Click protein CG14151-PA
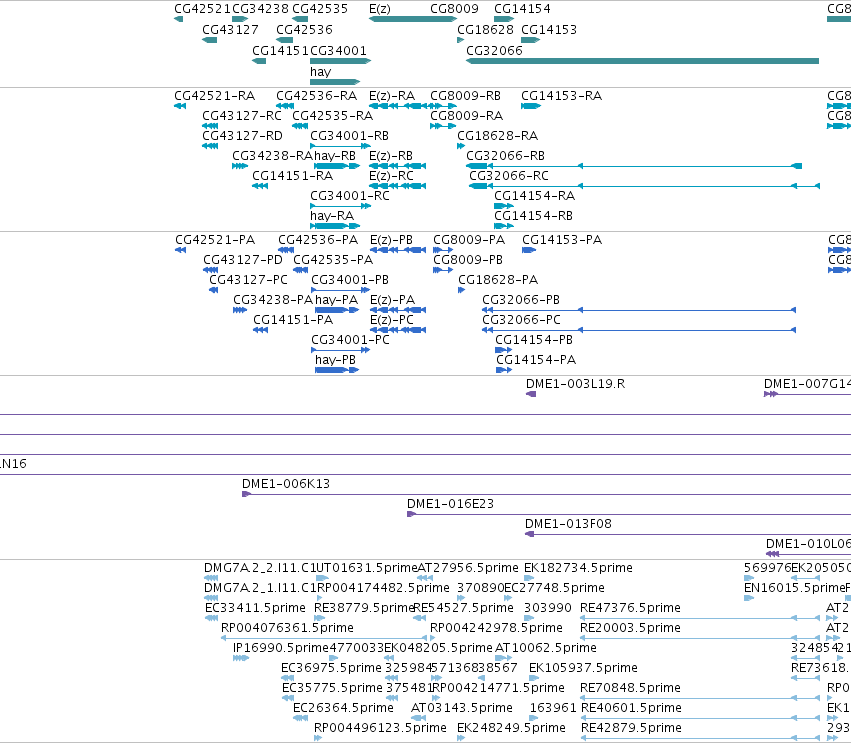This screenshot has width=851, height=743. [x=293, y=320]
